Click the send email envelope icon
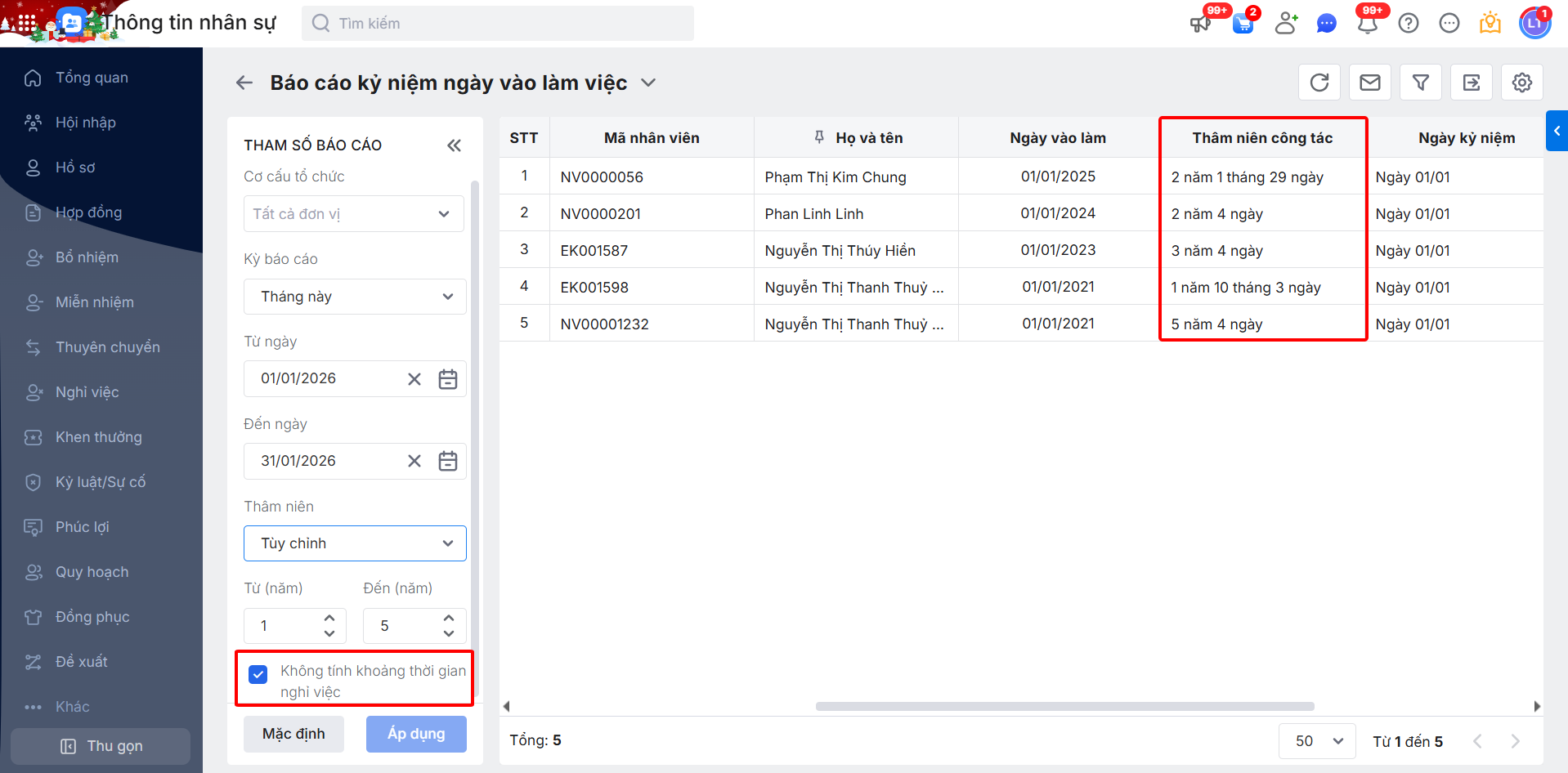This screenshot has width=1568, height=773. pos(1369,83)
